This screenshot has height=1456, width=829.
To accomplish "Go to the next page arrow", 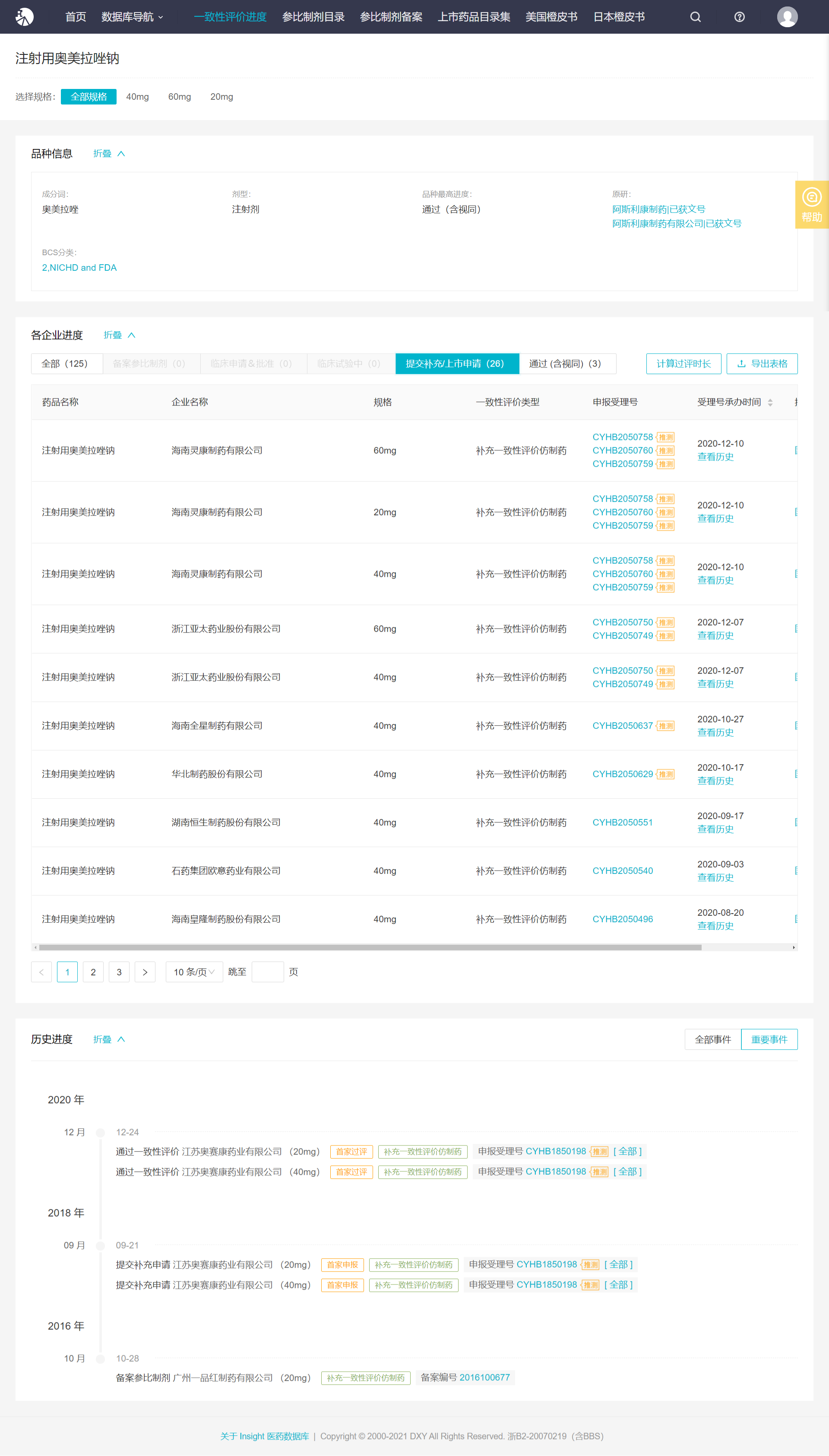I will pos(145,972).
